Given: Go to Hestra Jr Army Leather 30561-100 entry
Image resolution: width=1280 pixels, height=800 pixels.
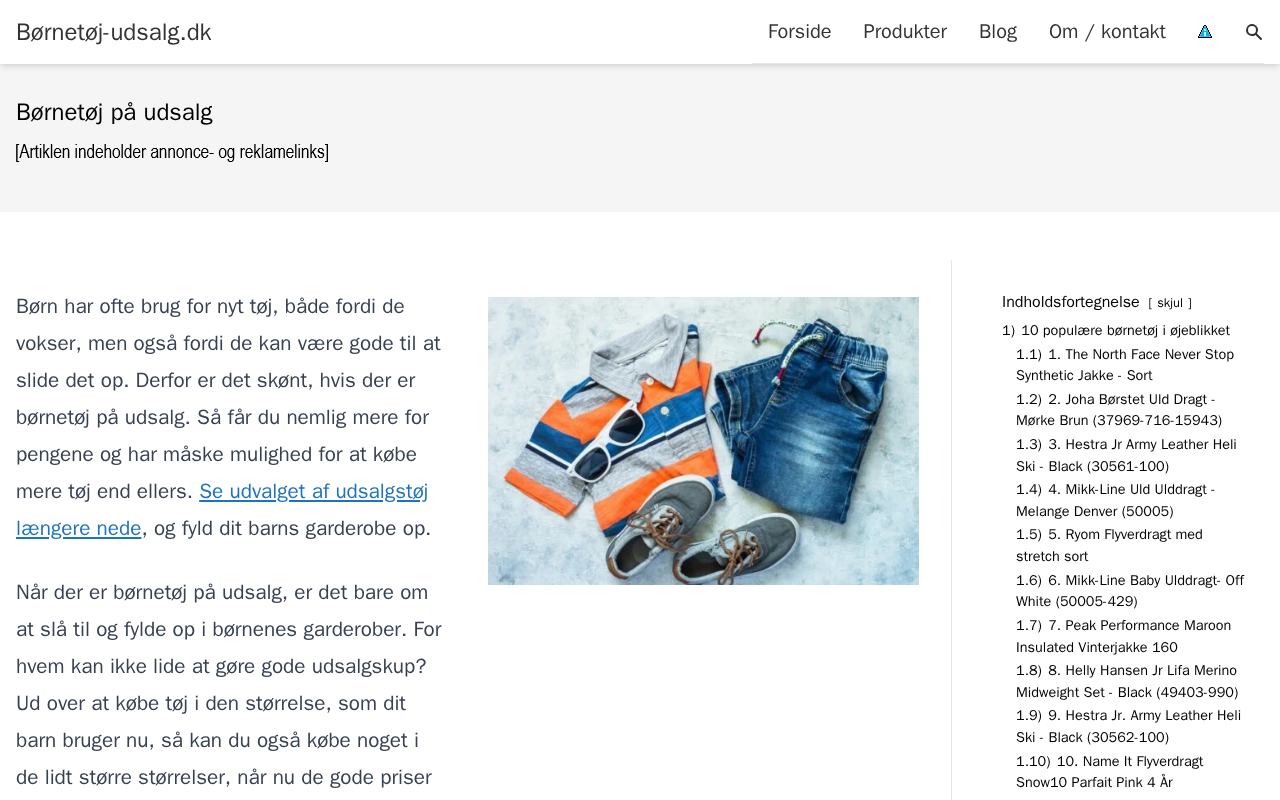Looking at the screenshot, I should pos(1126,455).
